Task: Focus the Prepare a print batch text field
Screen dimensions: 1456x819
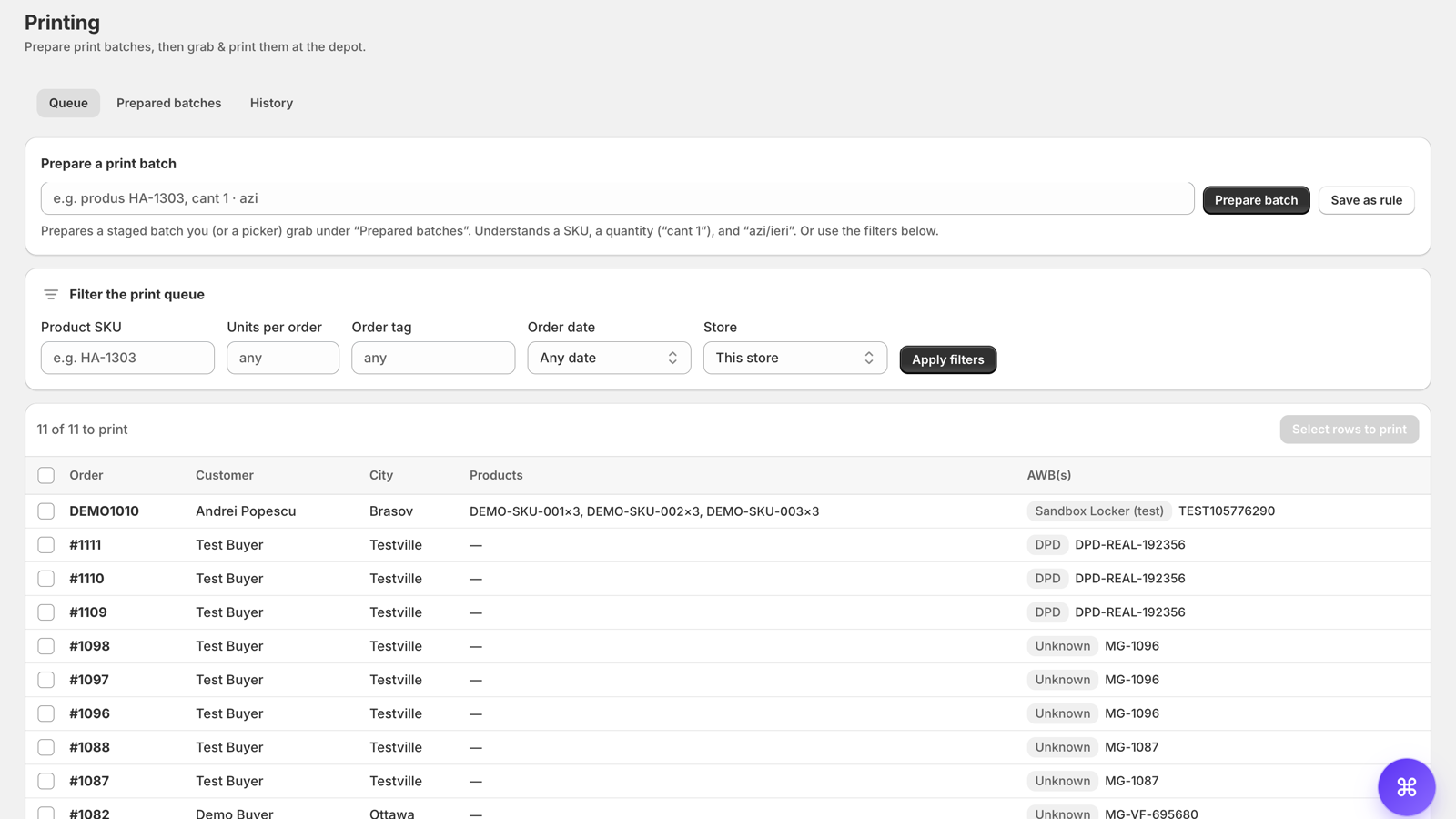Action: click(617, 198)
